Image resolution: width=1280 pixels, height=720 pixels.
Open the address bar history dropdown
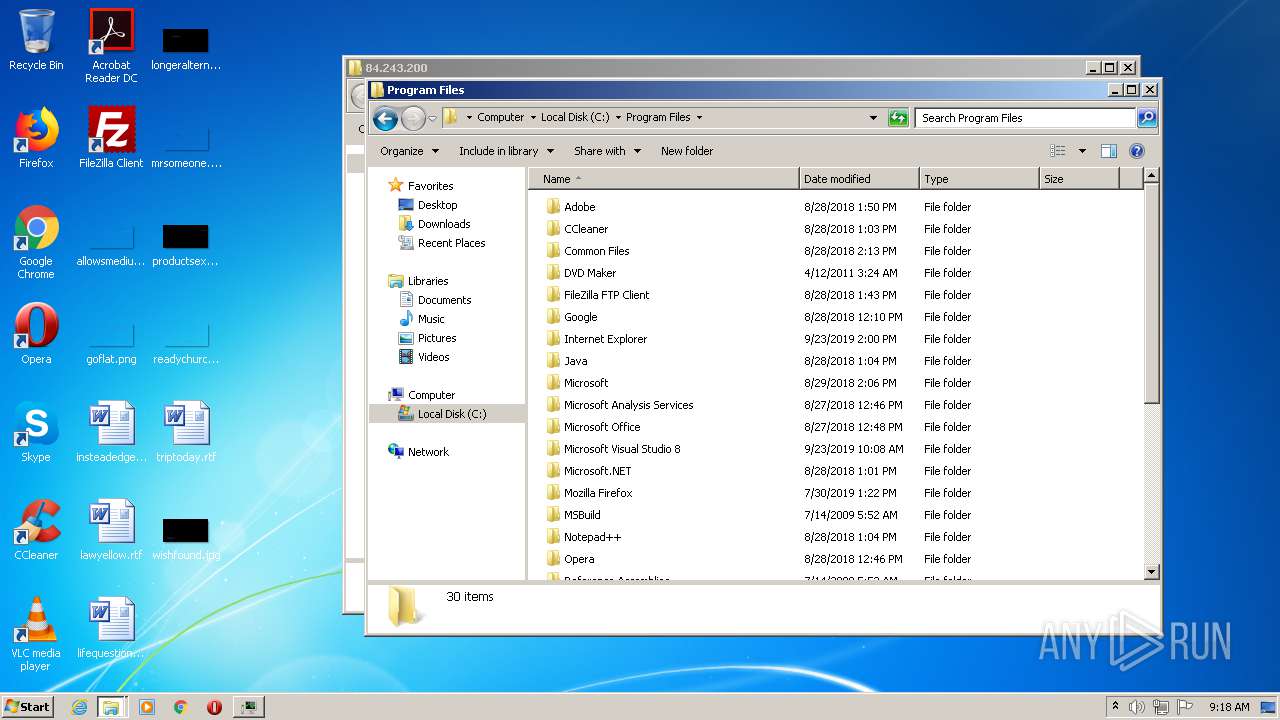[x=873, y=118]
